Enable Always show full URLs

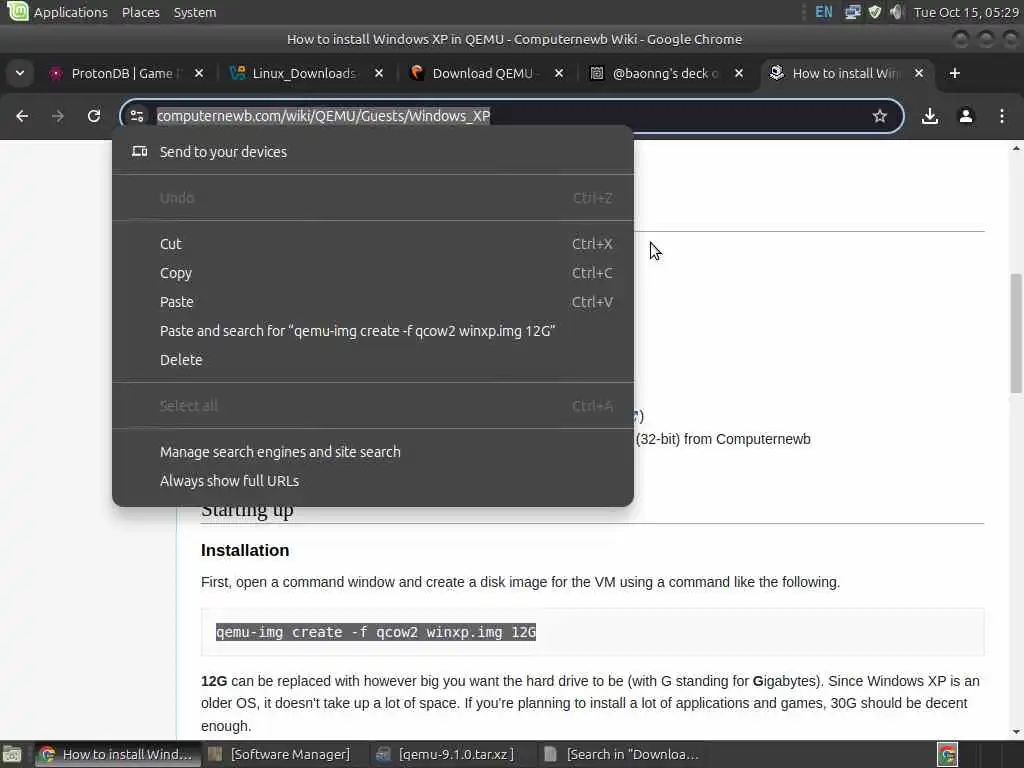click(x=373, y=481)
